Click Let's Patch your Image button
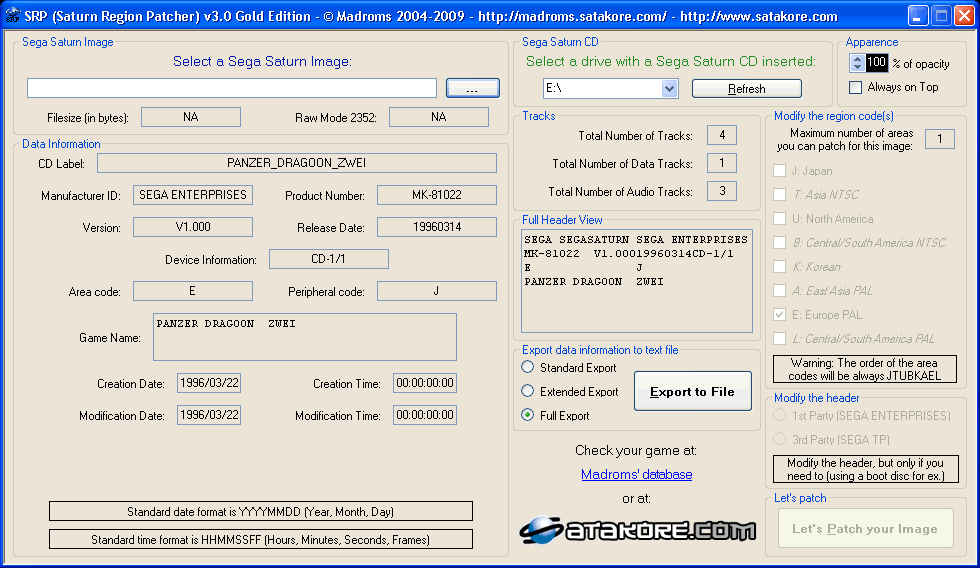 tap(866, 529)
